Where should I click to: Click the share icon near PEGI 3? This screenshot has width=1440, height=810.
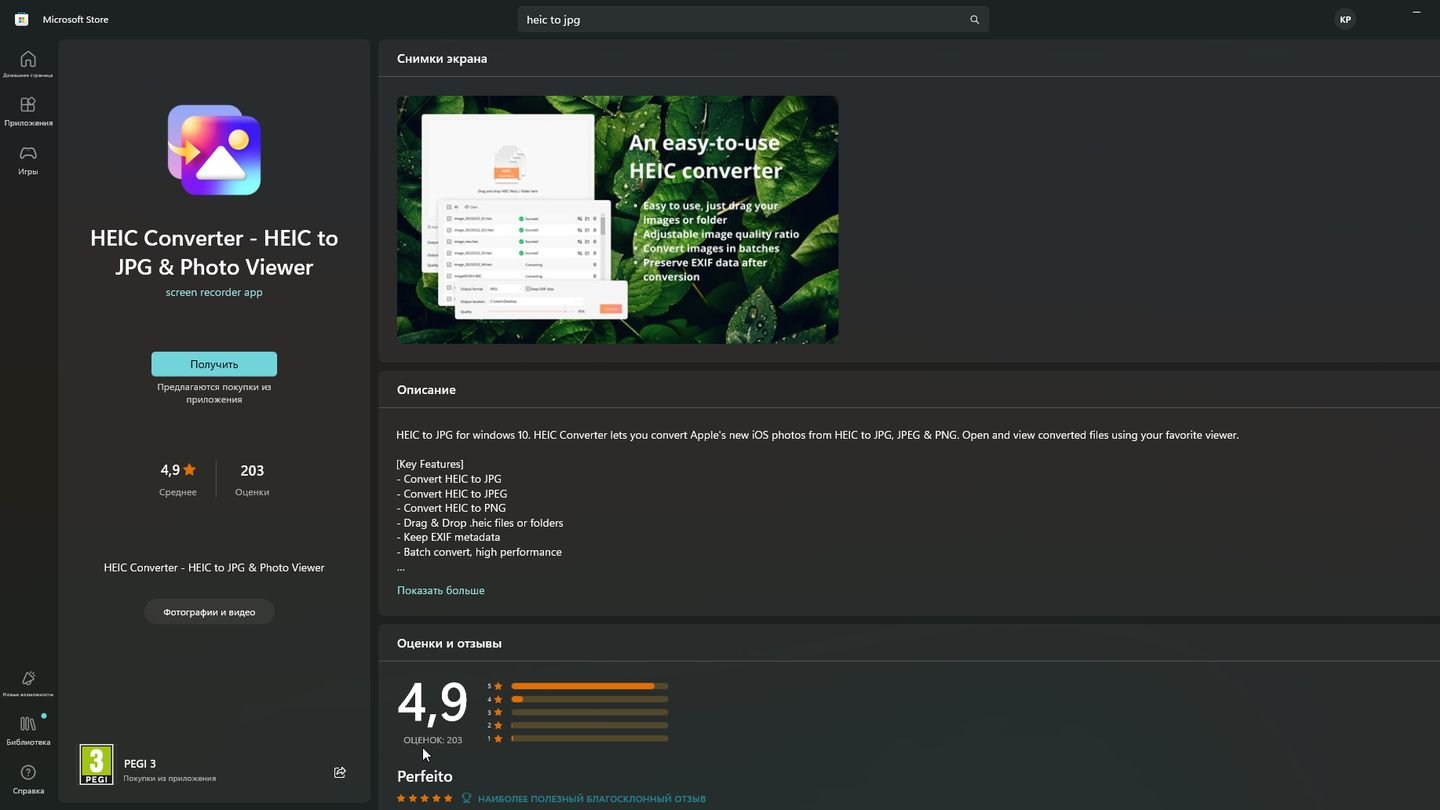coord(340,772)
